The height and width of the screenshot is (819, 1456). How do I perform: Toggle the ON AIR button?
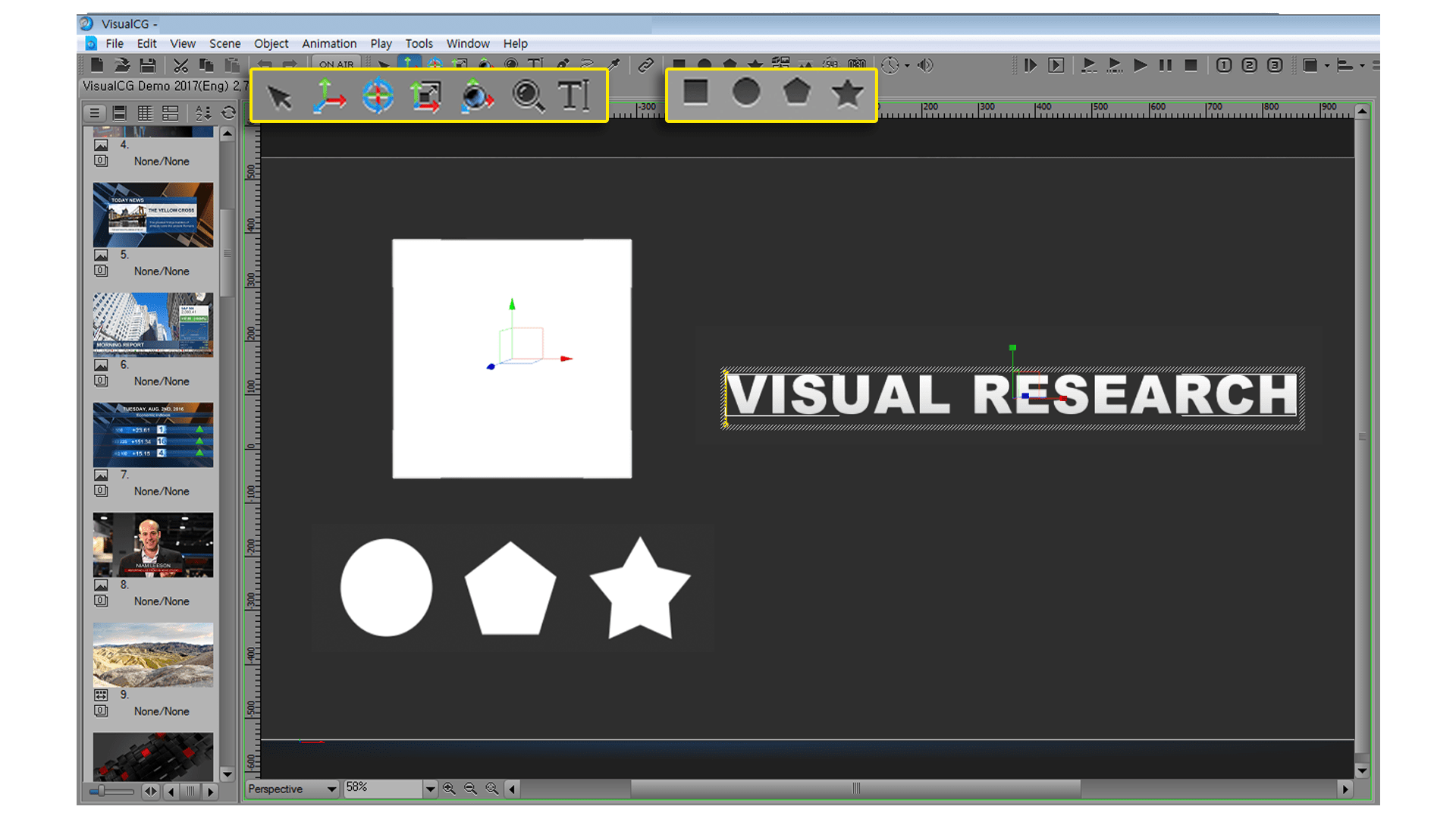point(336,64)
